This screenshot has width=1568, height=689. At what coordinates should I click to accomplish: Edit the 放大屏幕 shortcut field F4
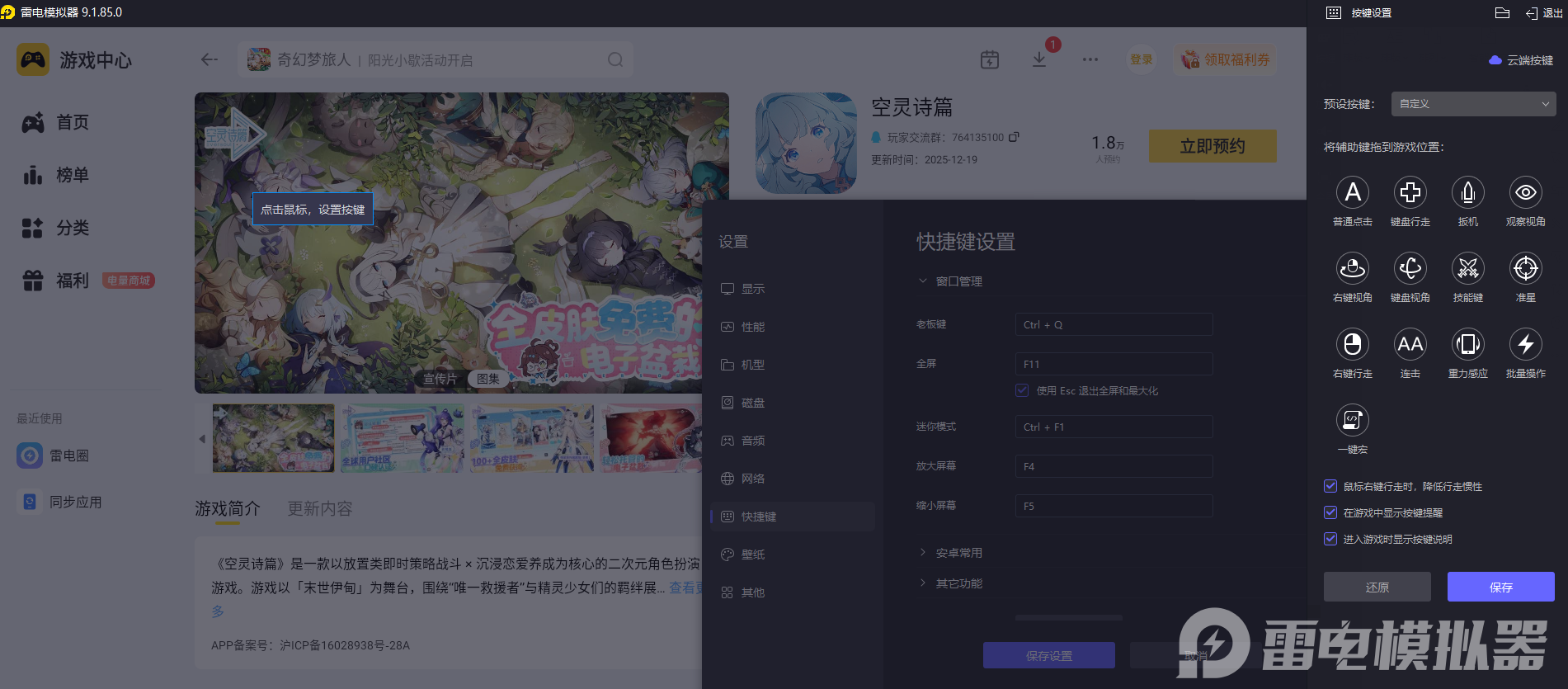[1114, 466]
